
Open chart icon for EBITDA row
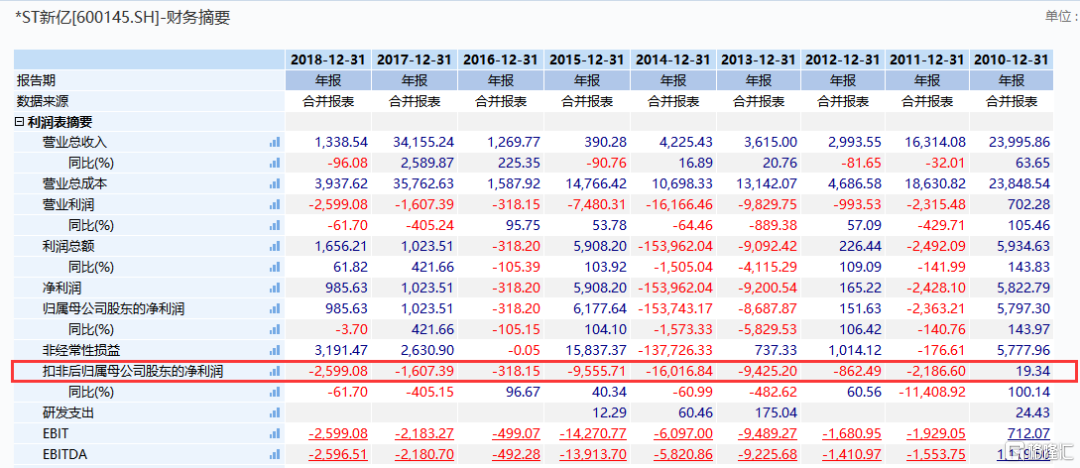click(275, 455)
